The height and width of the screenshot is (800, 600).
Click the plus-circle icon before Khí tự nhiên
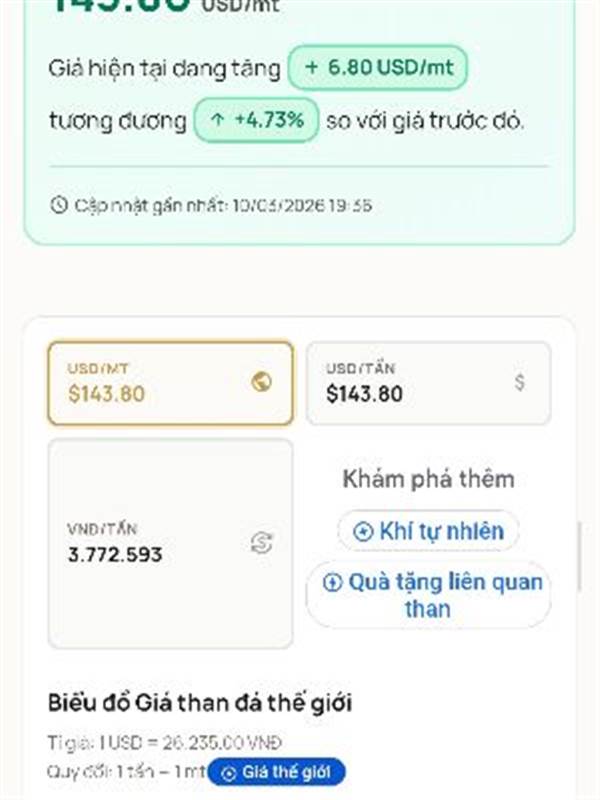tap(363, 531)
